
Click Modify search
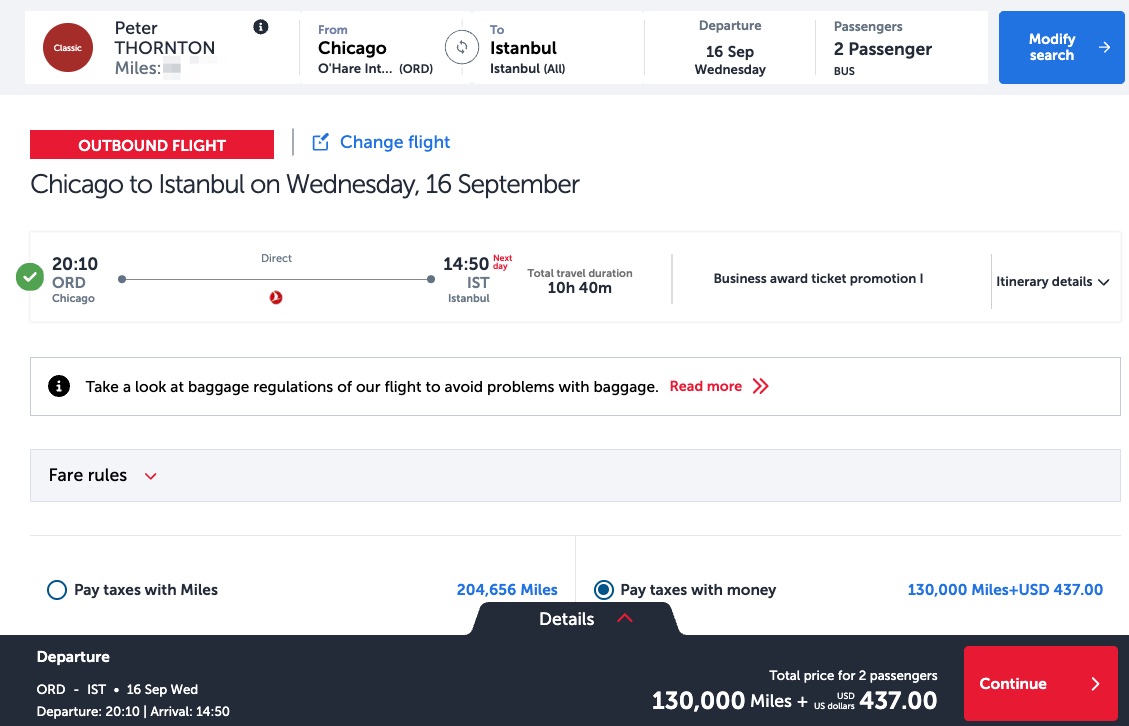1061,47
